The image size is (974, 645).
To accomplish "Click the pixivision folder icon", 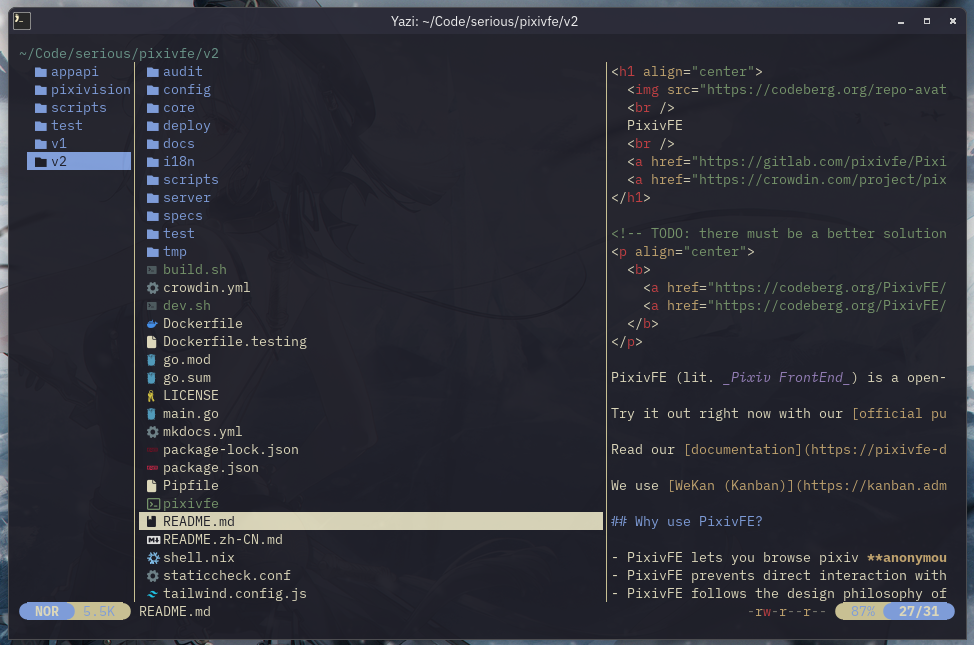I will pos(41,90).
